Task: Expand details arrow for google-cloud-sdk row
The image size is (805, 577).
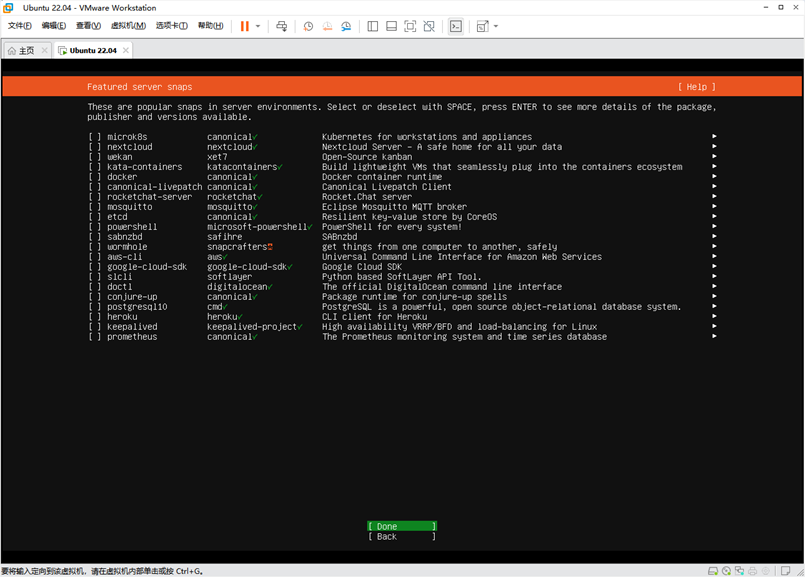Action: [714, 266]
